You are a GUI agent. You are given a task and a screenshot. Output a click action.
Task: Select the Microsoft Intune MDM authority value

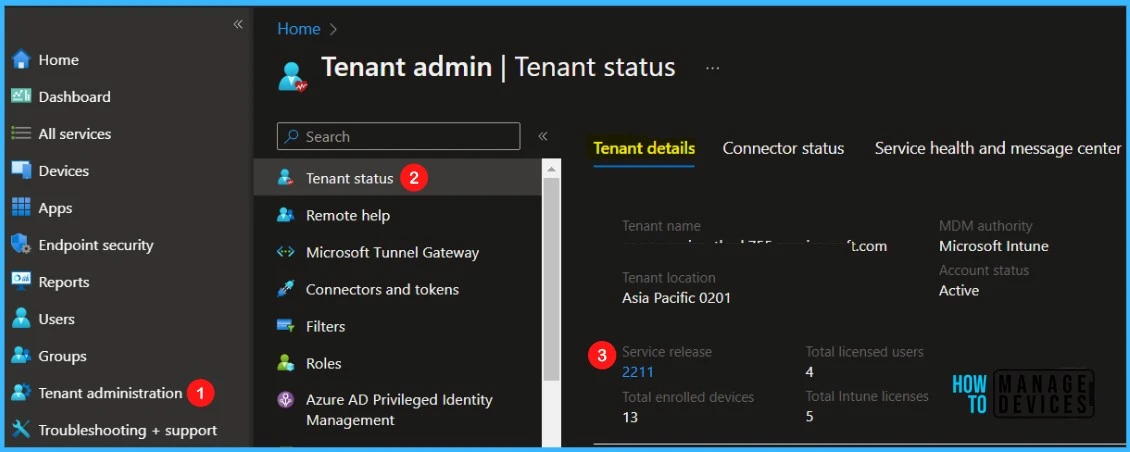(994, 246)
